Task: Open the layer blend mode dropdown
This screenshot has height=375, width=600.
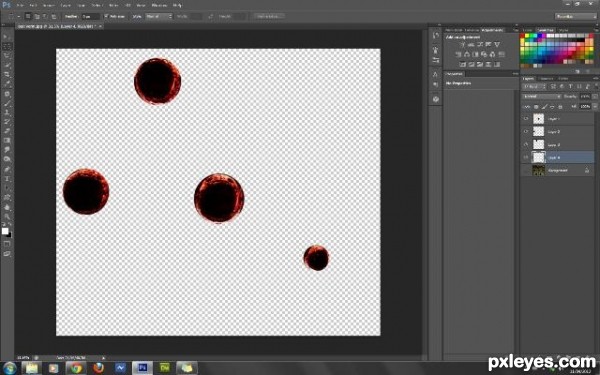Action: 542,96
